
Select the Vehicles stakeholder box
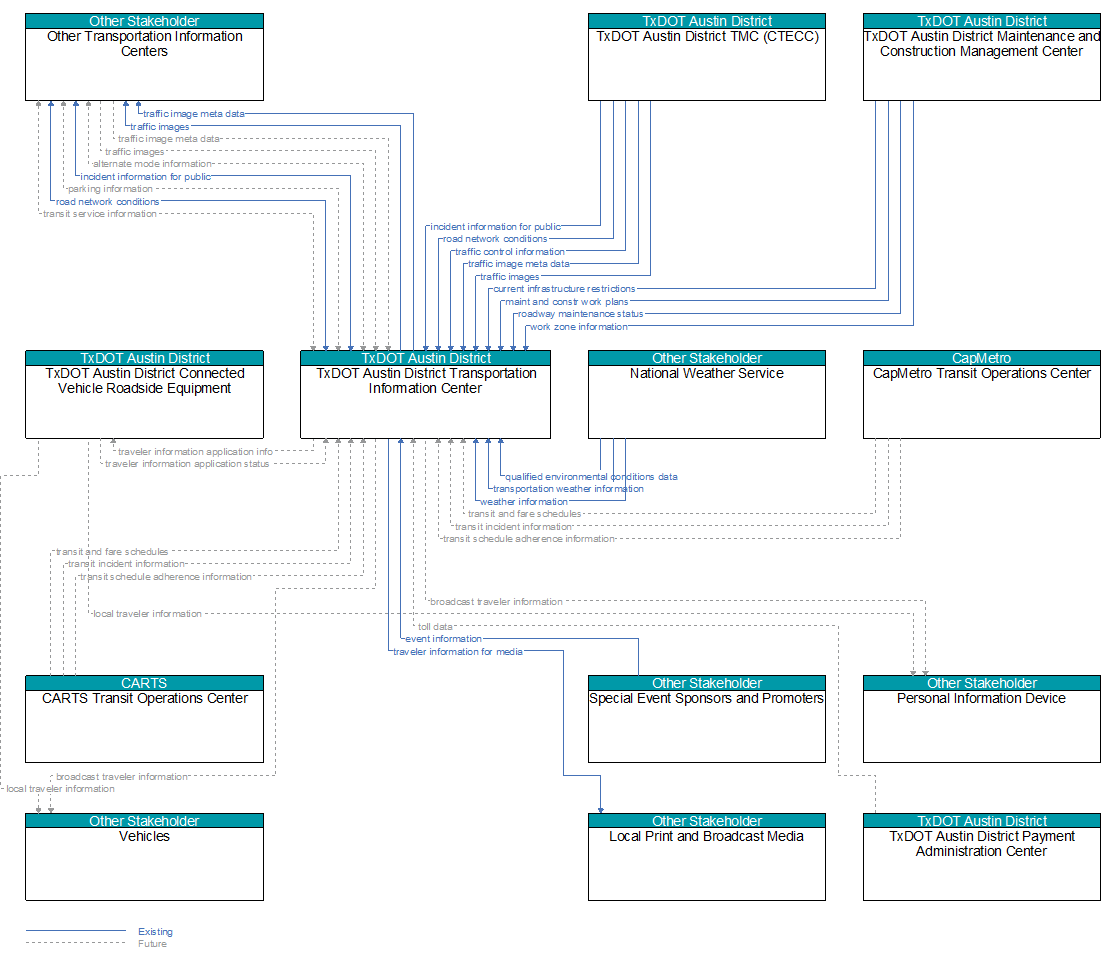[145, 857]
